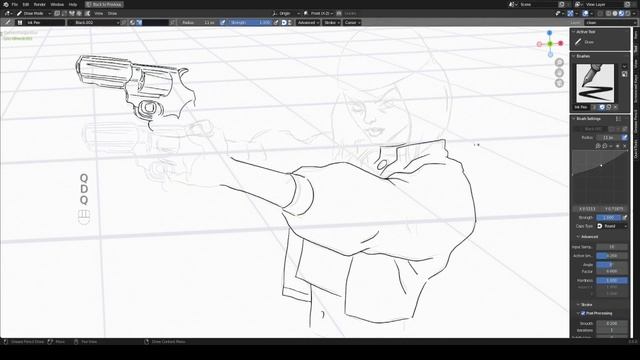Toggle strength pressure sensitivity icon in header
The width and height of the screenshot is (640, 360).
point(276,22)
